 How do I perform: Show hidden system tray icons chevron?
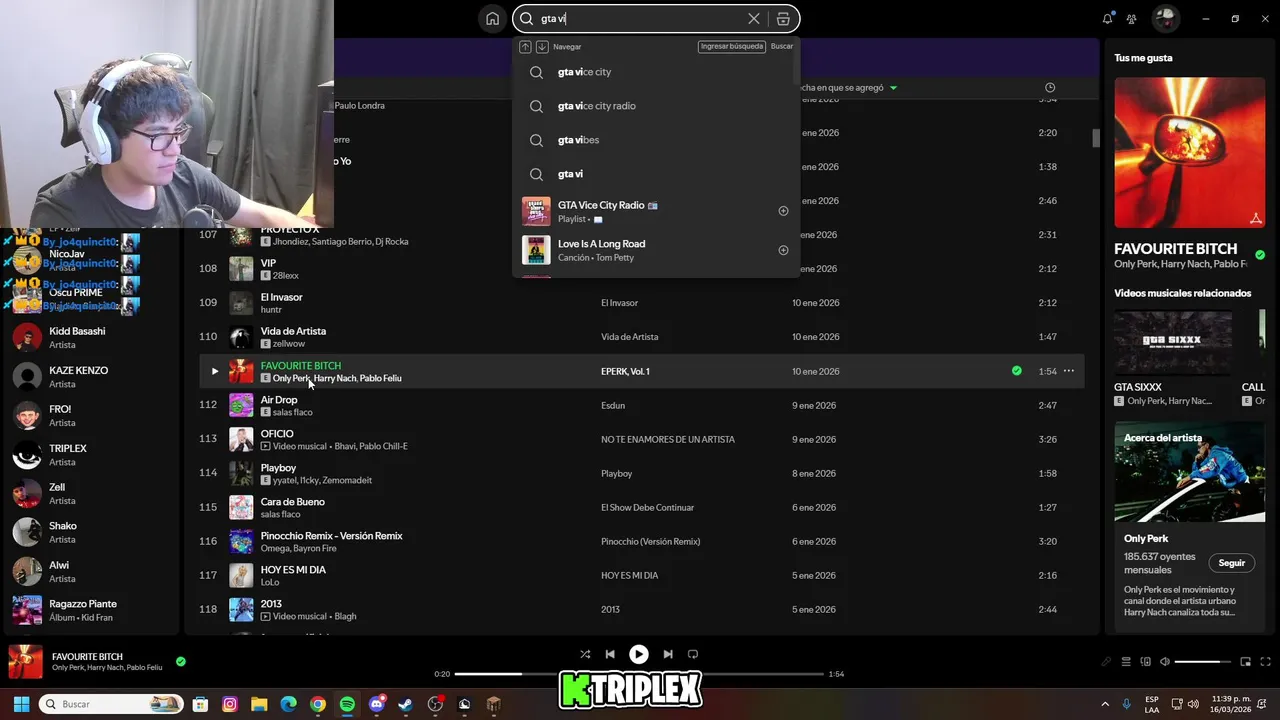pos(1105,704)
